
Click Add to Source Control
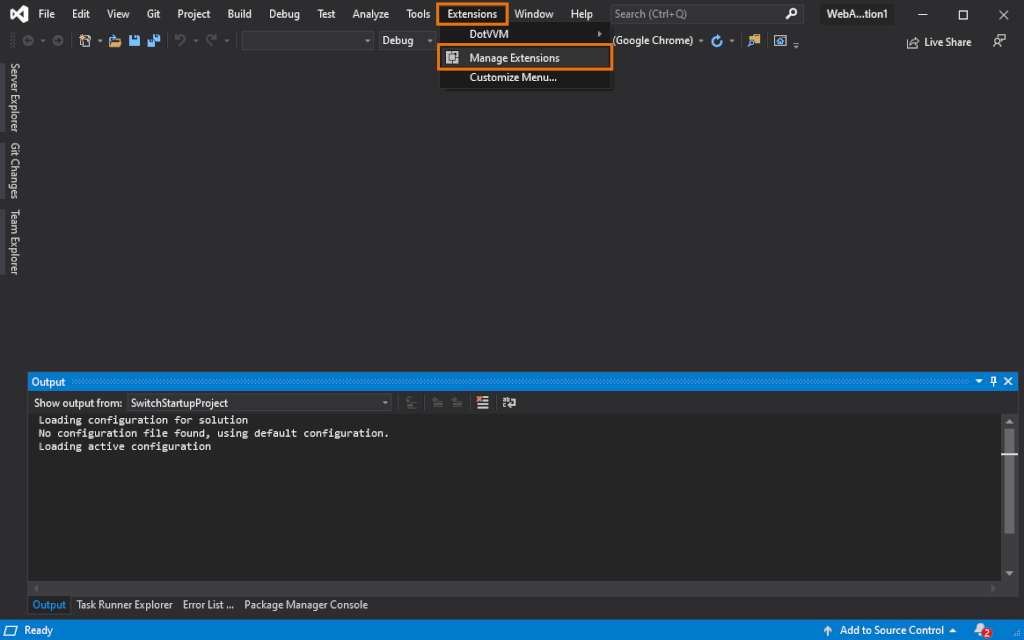(890, 630)
